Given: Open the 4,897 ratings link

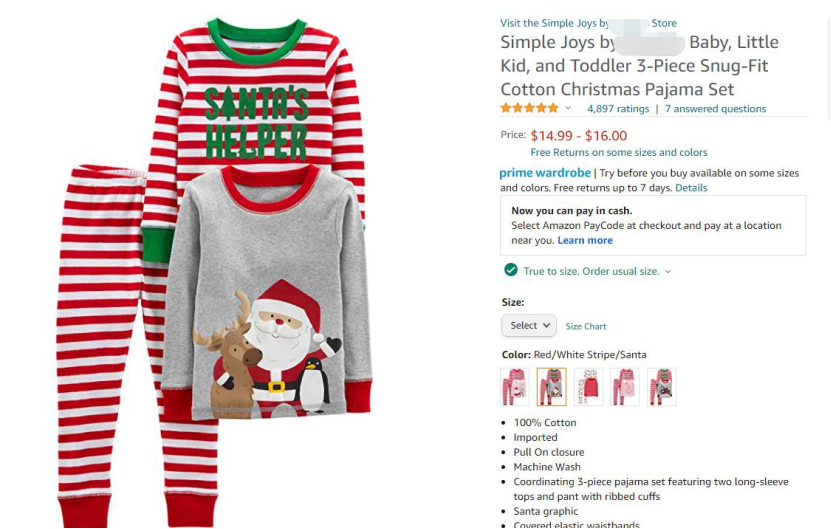Looking at the screenshot, I should 618,109.
